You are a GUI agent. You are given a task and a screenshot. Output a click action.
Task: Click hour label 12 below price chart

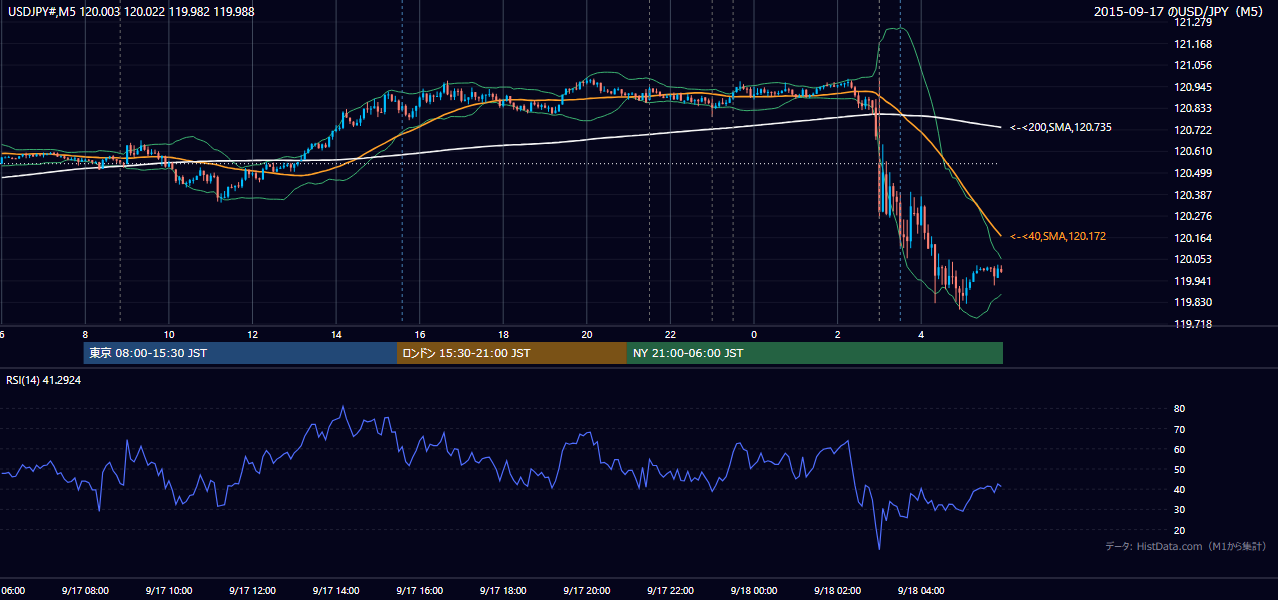pos(253,334)
